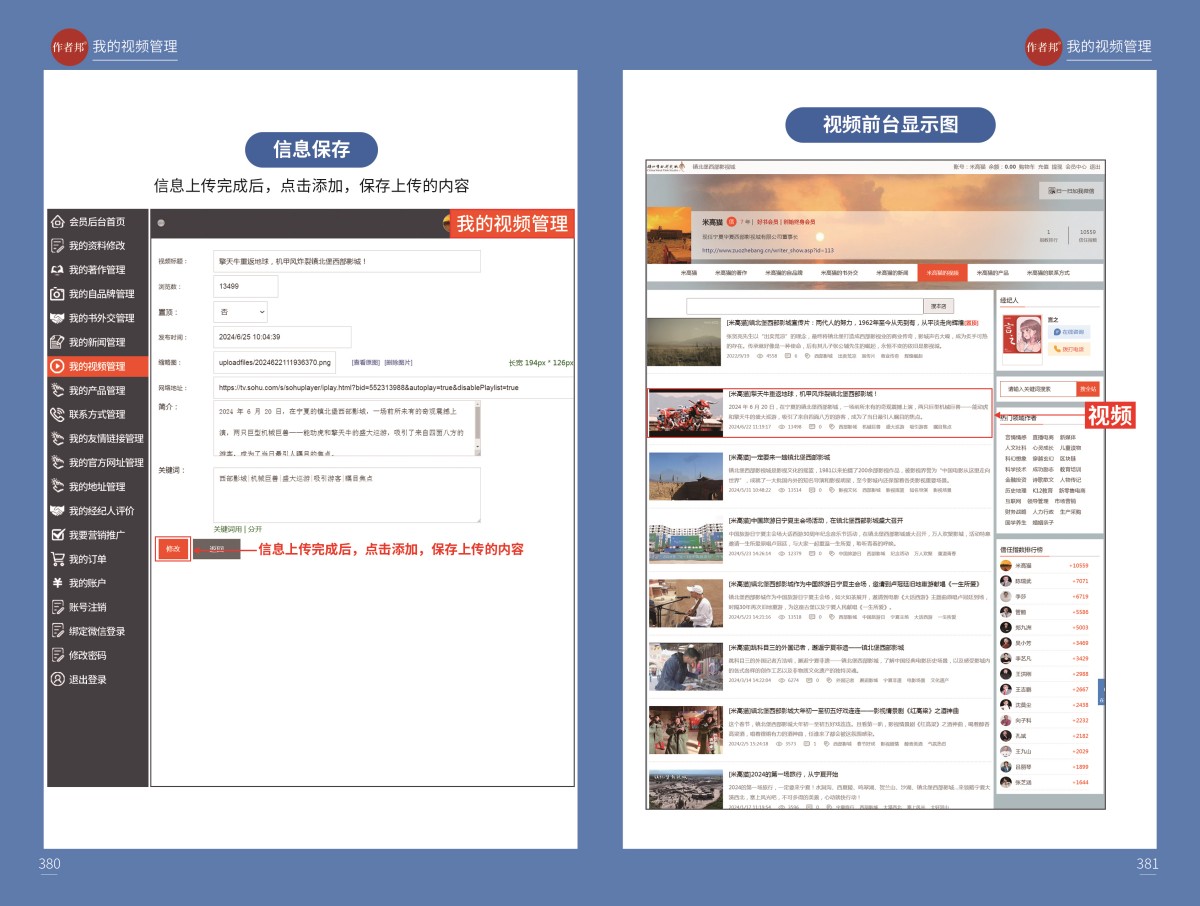Click the camera icon beside 我的自品牌管理
The width and height of the screenshot is (1200, 906).
[58, 294]
